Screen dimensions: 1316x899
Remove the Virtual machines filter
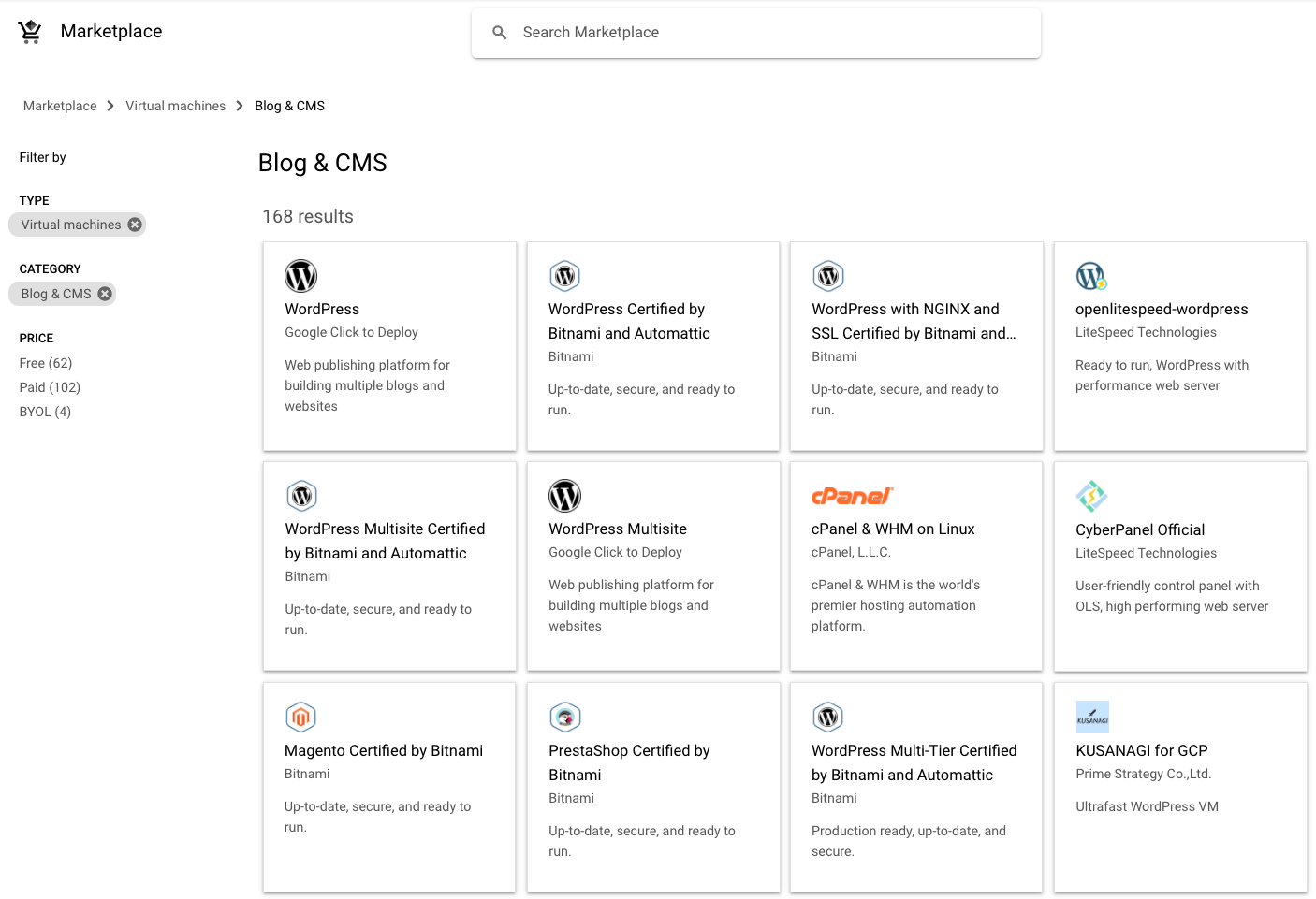coord(134,224)
